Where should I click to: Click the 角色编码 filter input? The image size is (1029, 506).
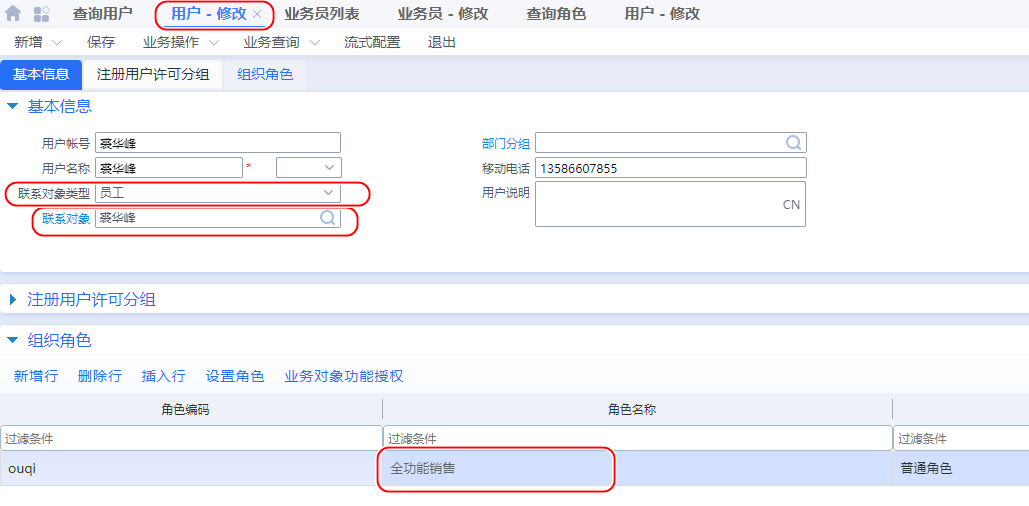191,438
